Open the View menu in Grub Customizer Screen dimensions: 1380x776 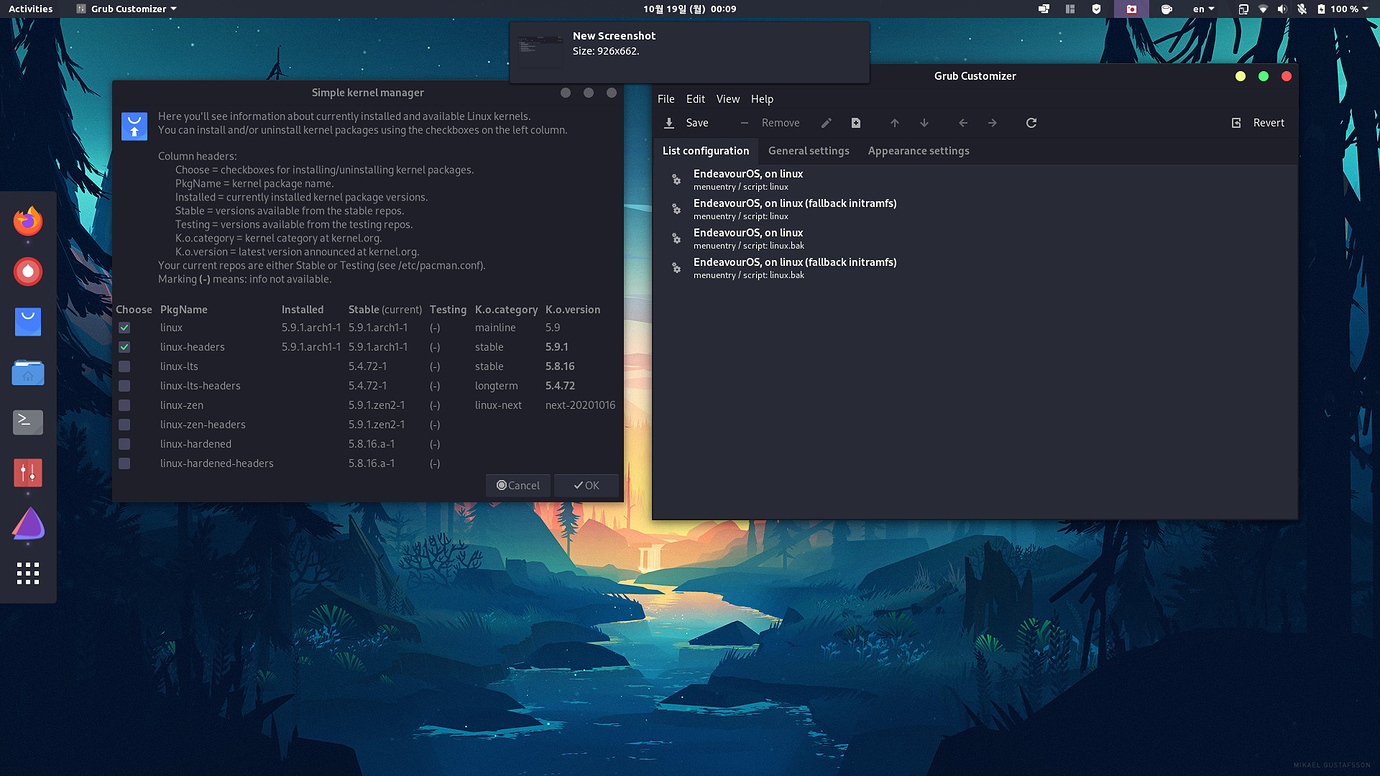click(x=728, y=99)
